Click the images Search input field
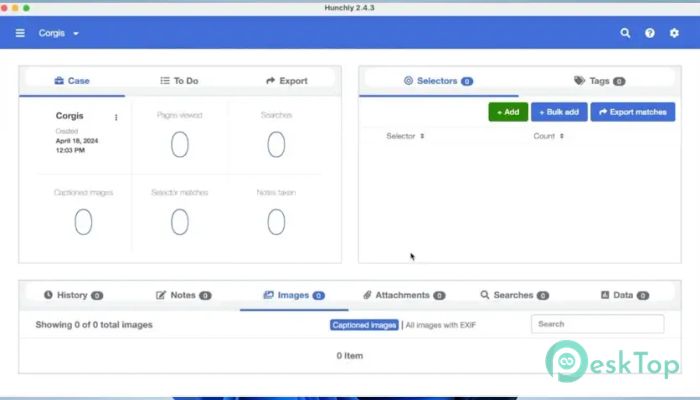700x400 pixels. click(x=597, y=324)
